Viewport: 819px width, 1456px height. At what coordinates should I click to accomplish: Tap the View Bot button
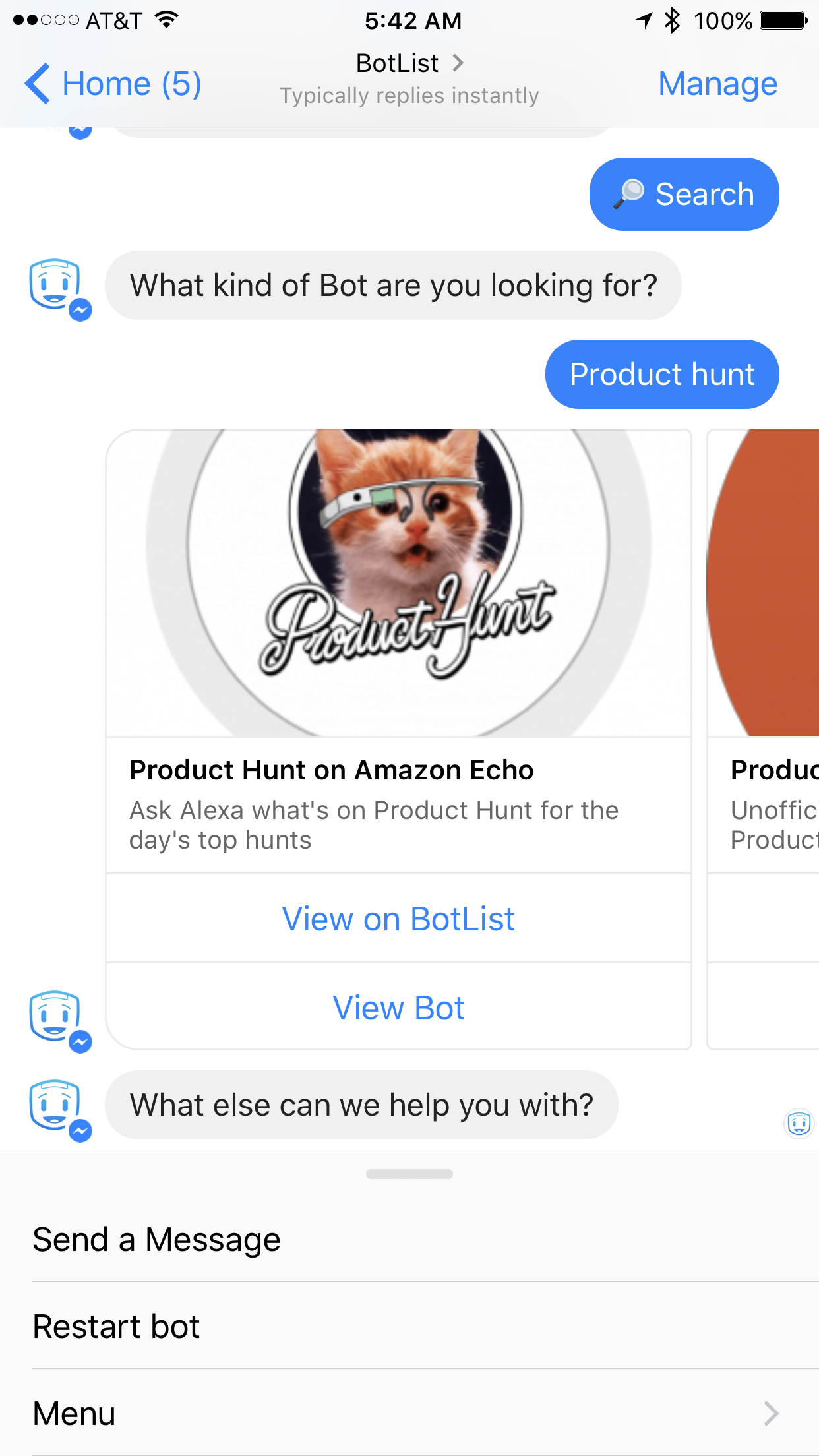click(398, 1008)
